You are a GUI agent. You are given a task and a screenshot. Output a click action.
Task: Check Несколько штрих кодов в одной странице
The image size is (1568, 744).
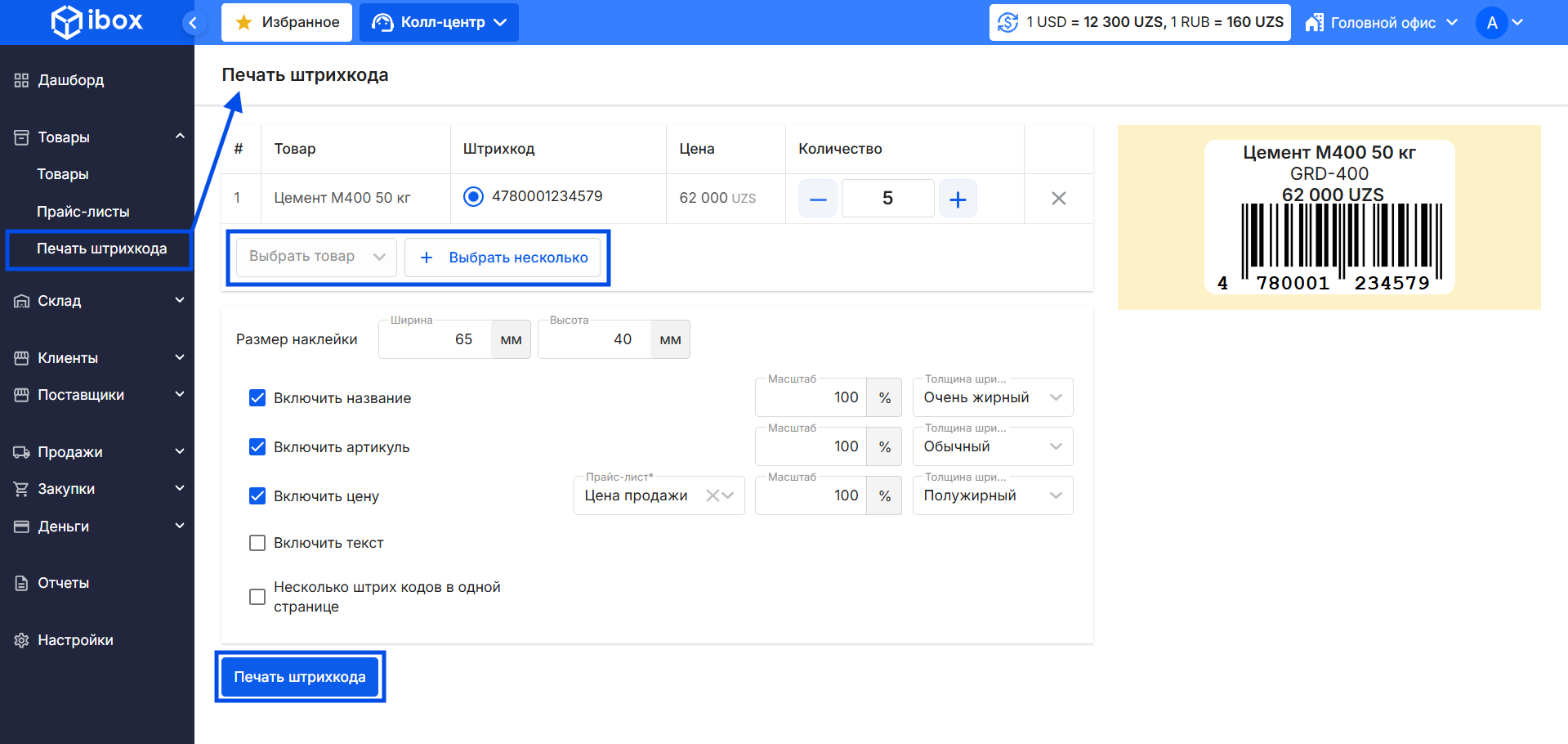point(257,597)
